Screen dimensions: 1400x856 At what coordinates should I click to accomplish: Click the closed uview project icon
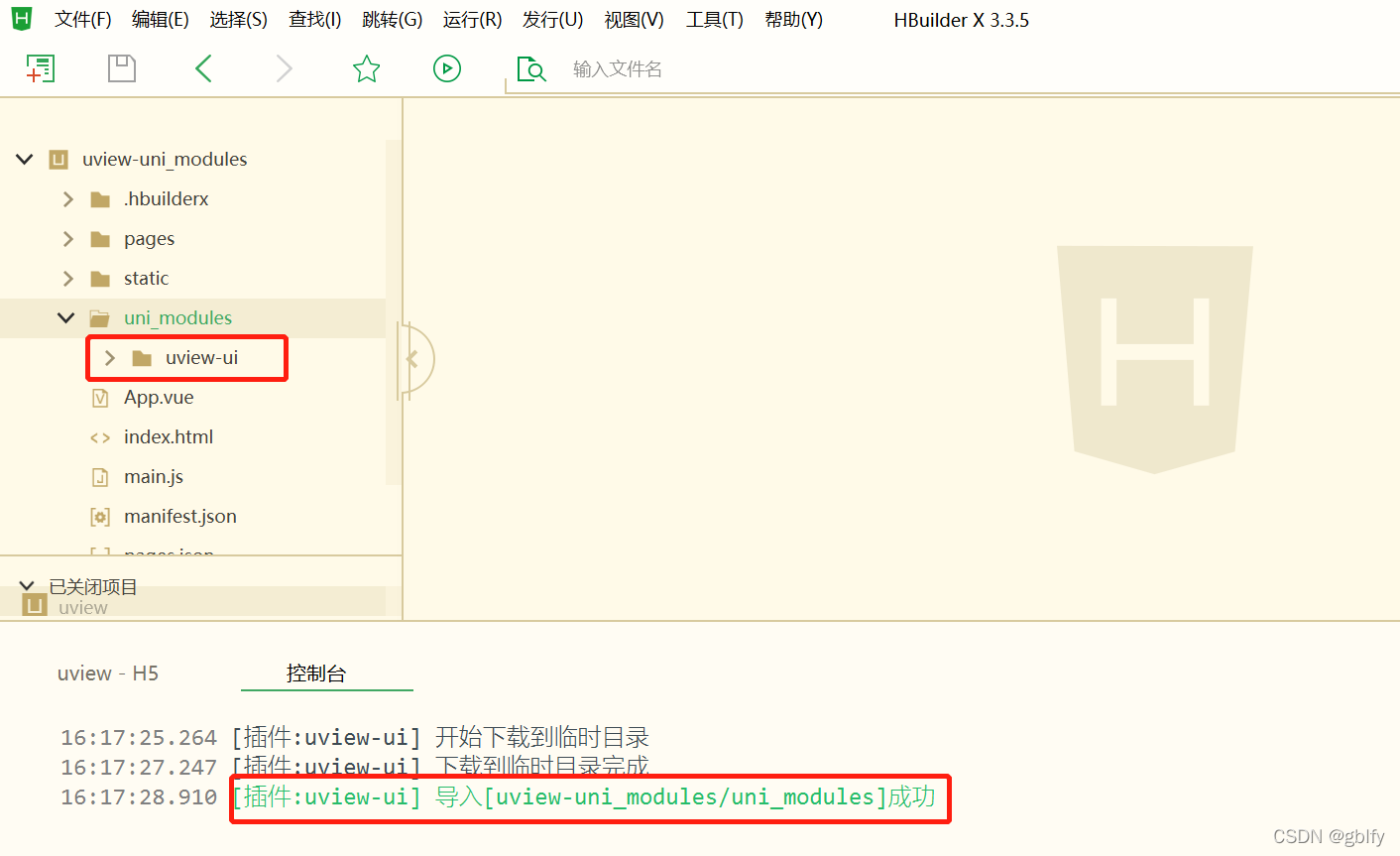35,605
